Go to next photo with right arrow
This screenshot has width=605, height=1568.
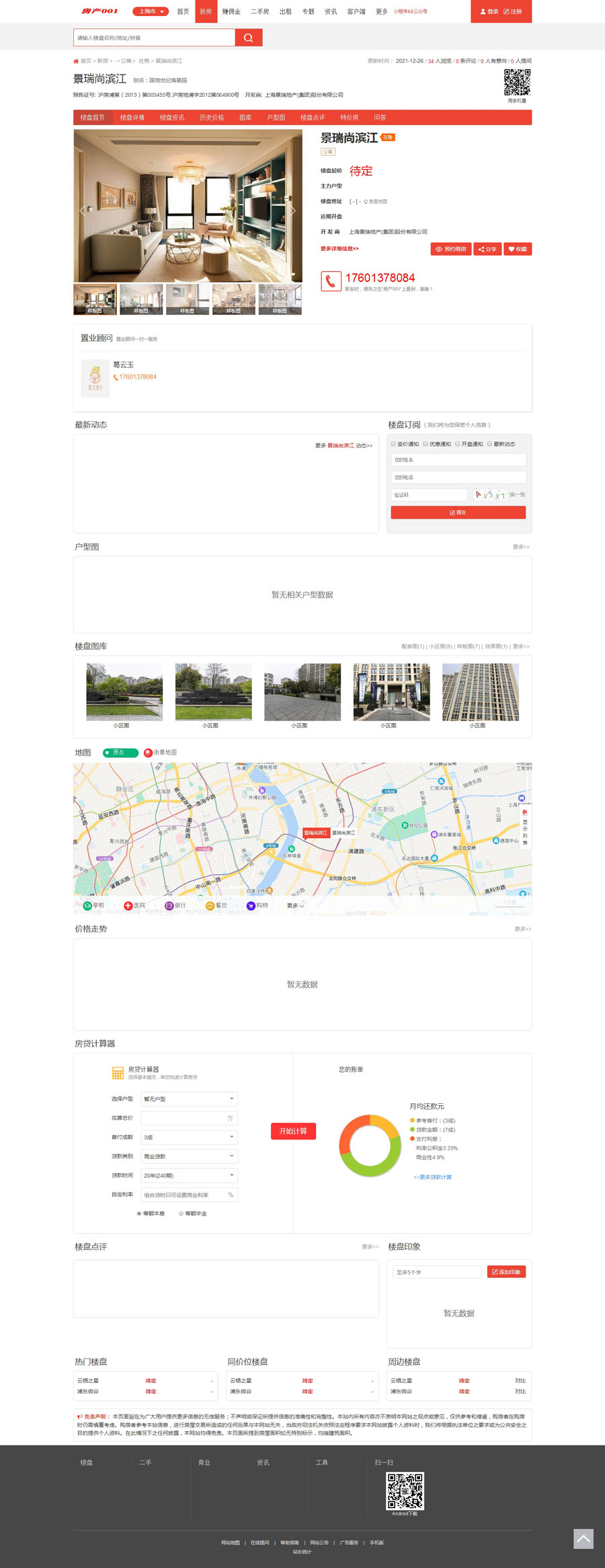coord(293,211)
